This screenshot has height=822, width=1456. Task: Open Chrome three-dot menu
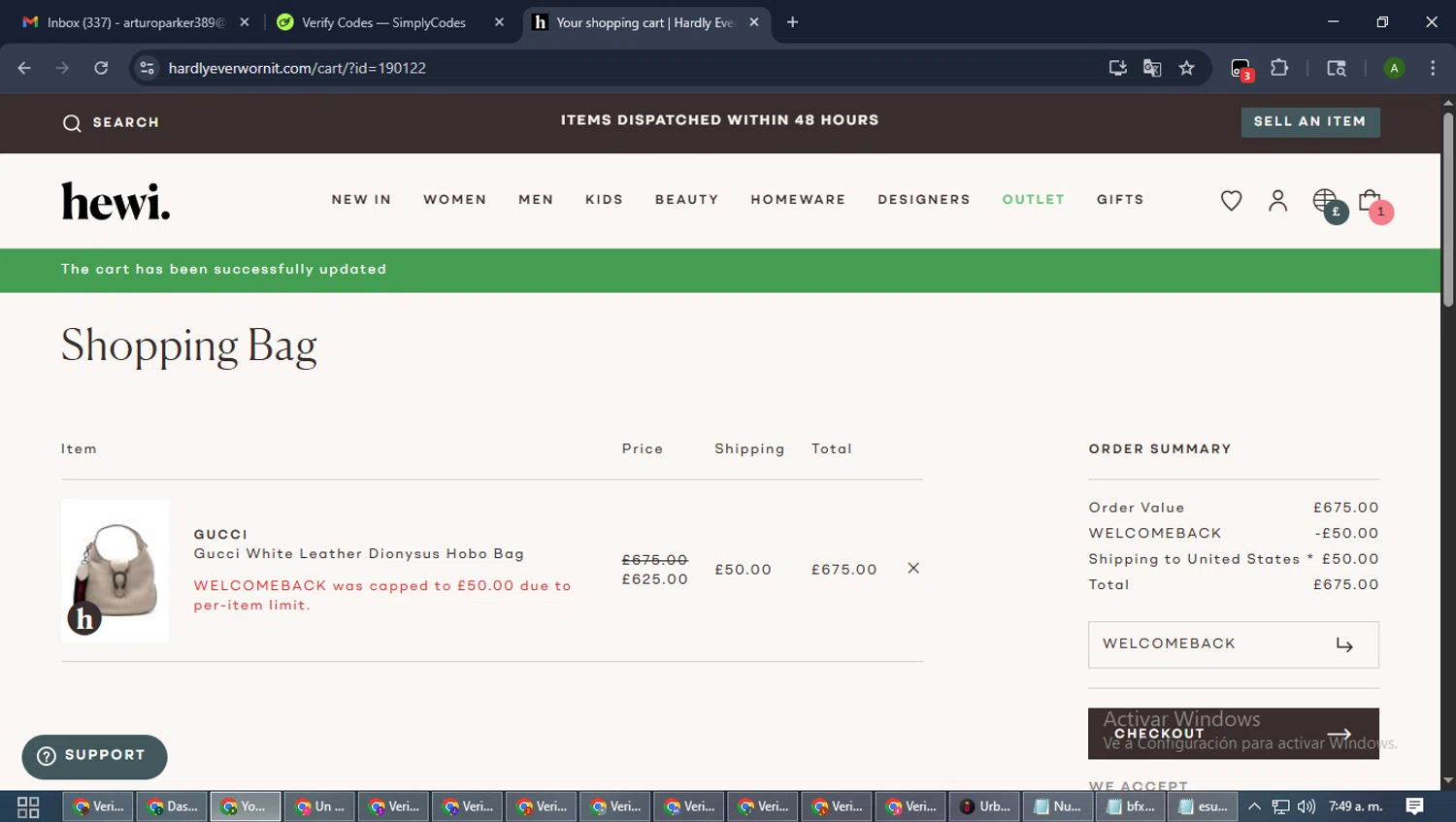[1433, 68]
